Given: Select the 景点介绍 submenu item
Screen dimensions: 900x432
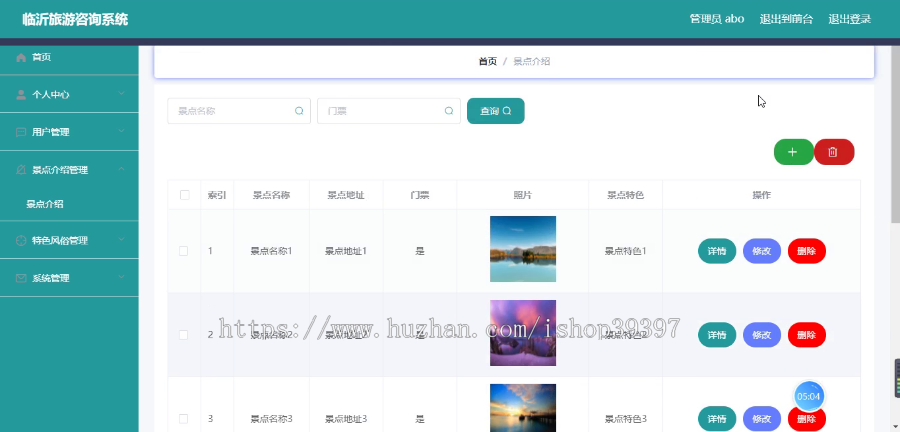Looking at the screenshot, I should (69, 204).
